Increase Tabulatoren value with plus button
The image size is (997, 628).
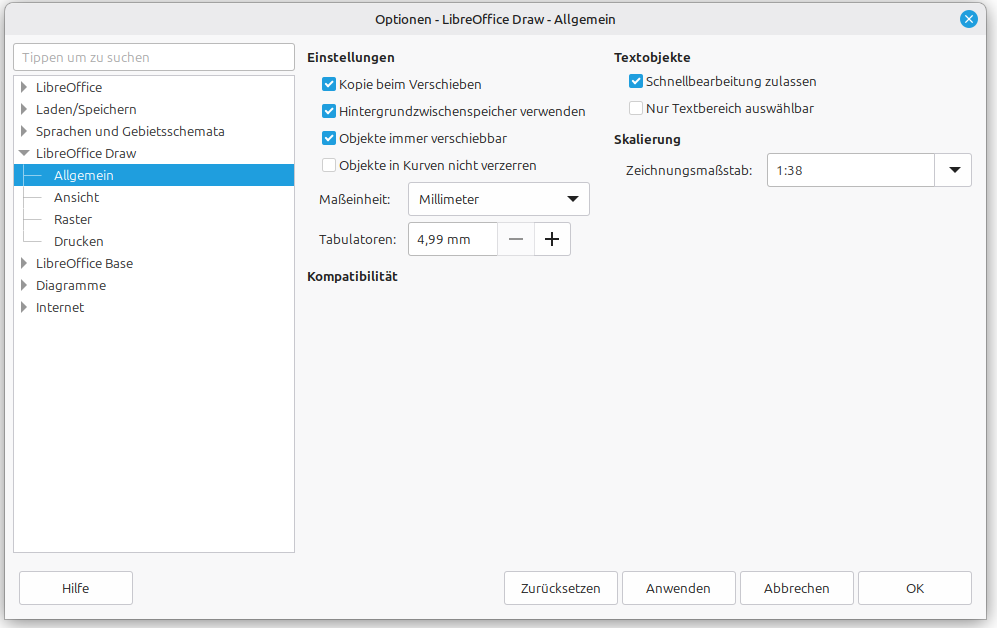tap(552, 239)
